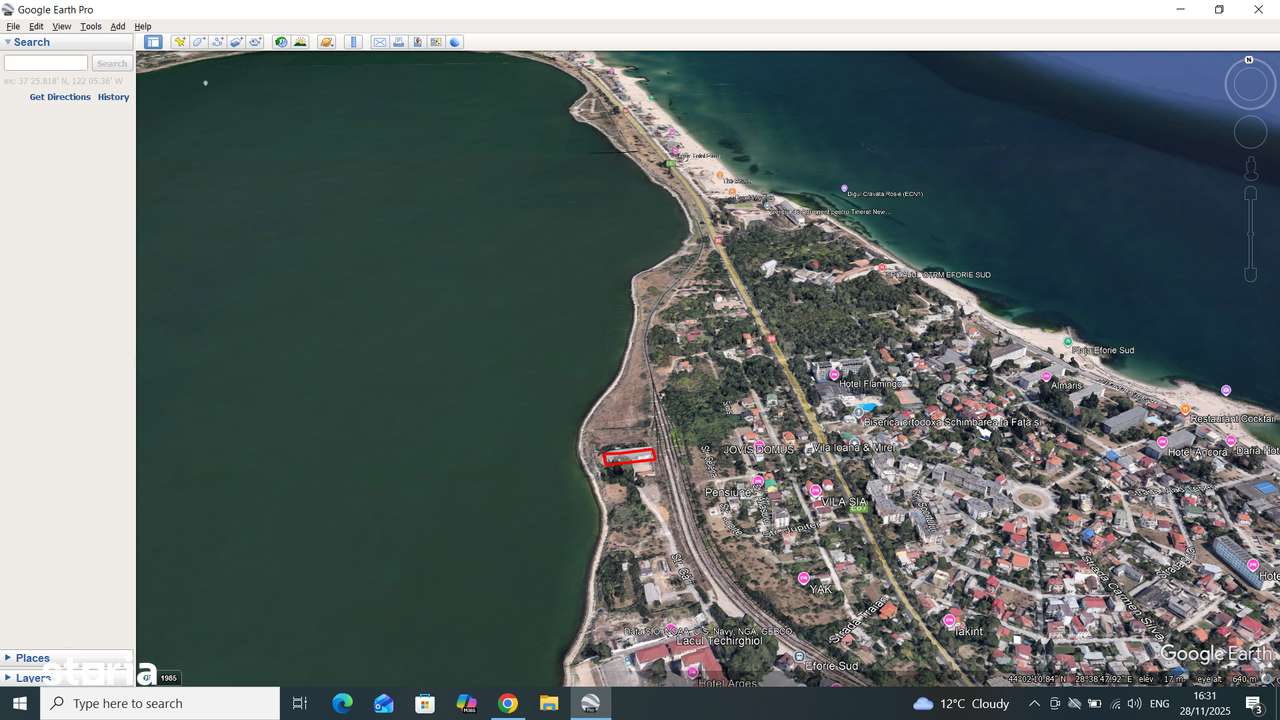Select the Ruler measurement tool
The height and width of the screenshot is (720, 1280).
pyautogui.click(x=352, y=42)
